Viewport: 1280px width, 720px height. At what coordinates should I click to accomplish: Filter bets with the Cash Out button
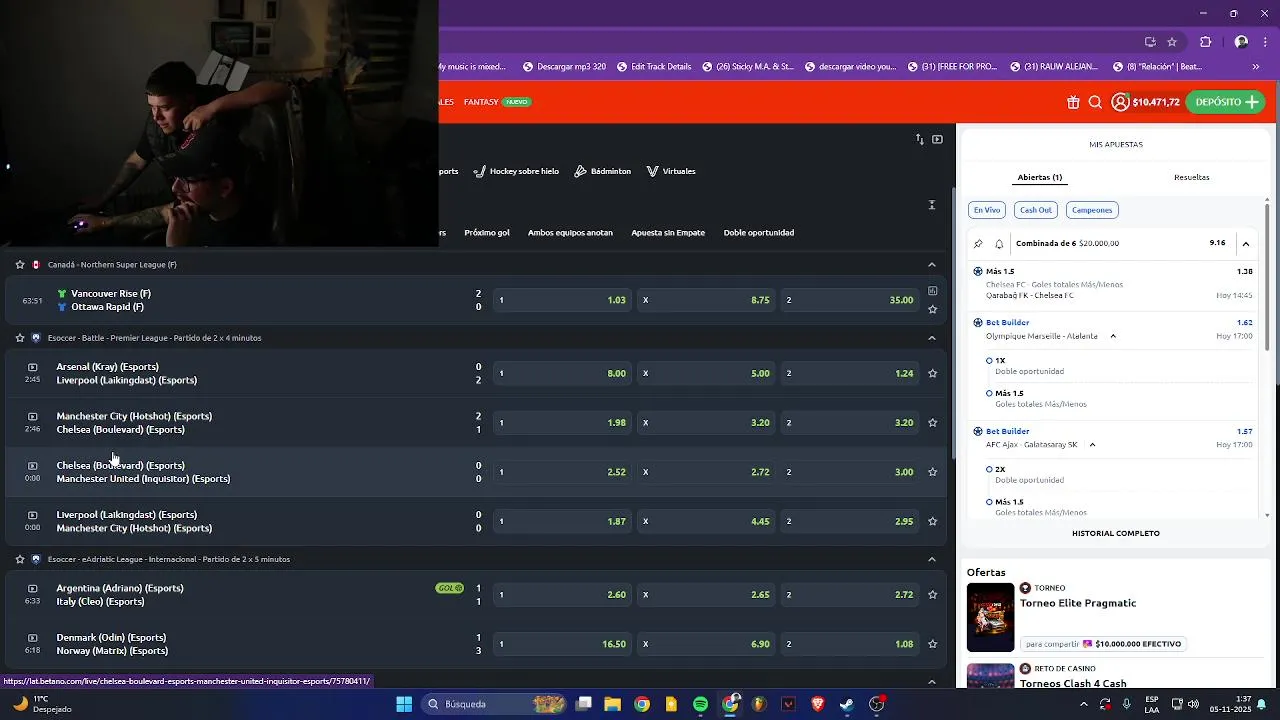click(1035, 210)
